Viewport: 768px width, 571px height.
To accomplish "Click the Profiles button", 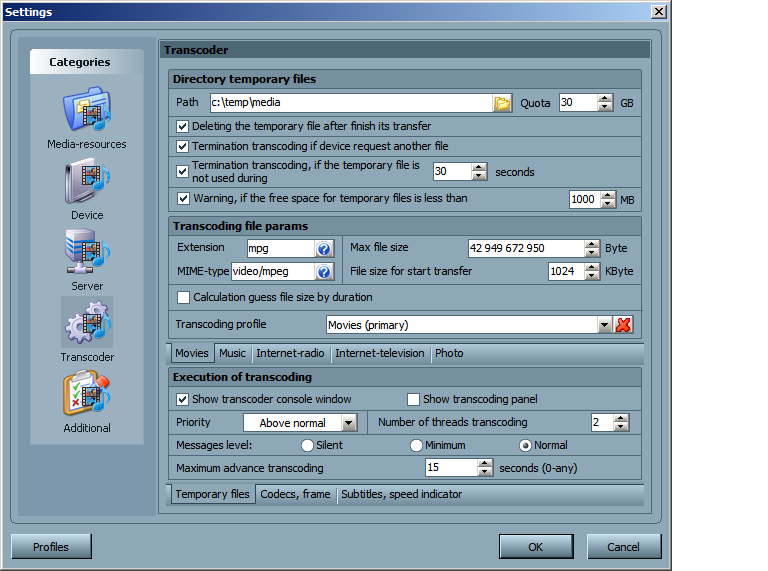I will [x=51, y=547].
